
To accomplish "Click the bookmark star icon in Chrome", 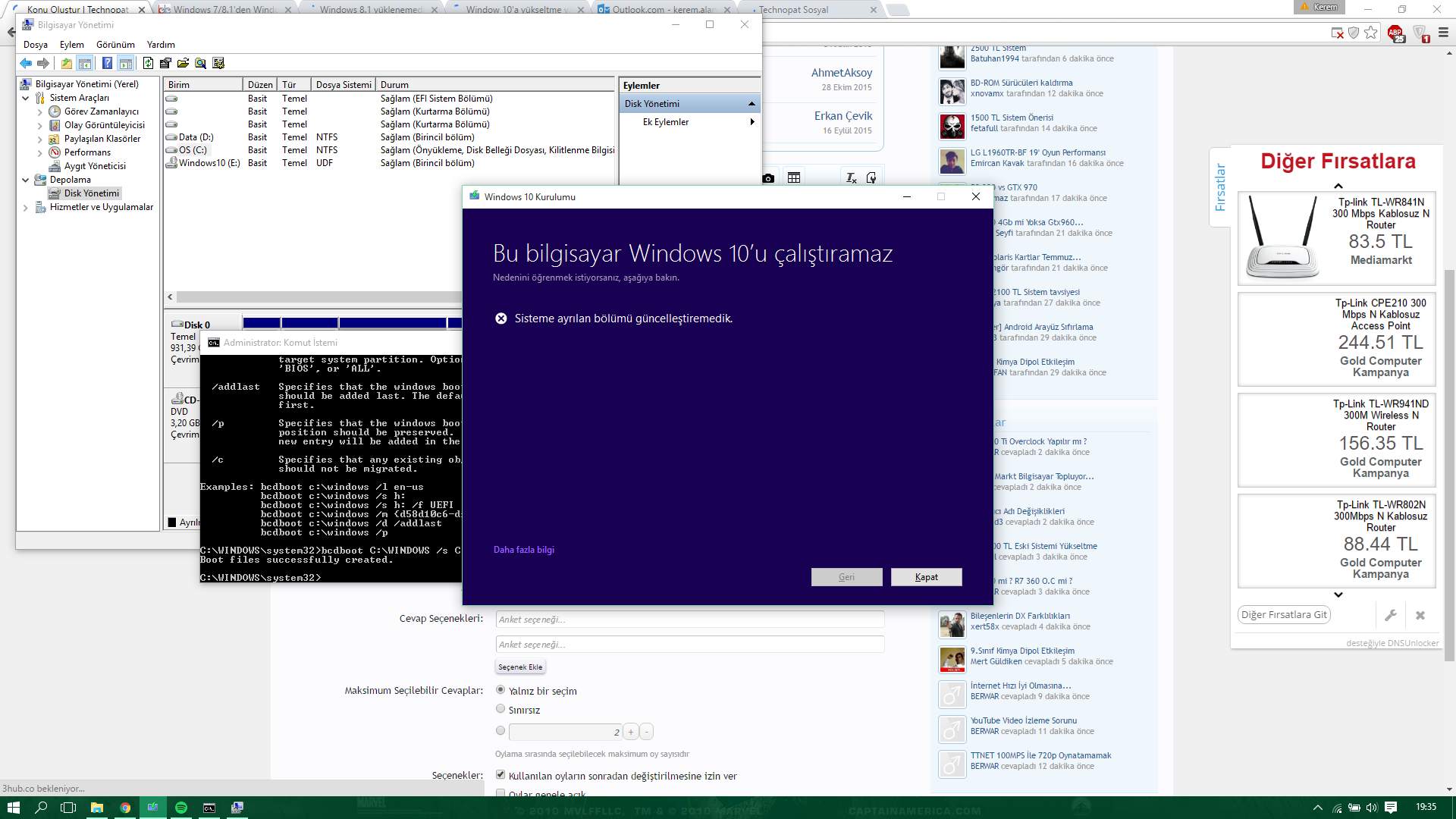I will (1371, 33).
